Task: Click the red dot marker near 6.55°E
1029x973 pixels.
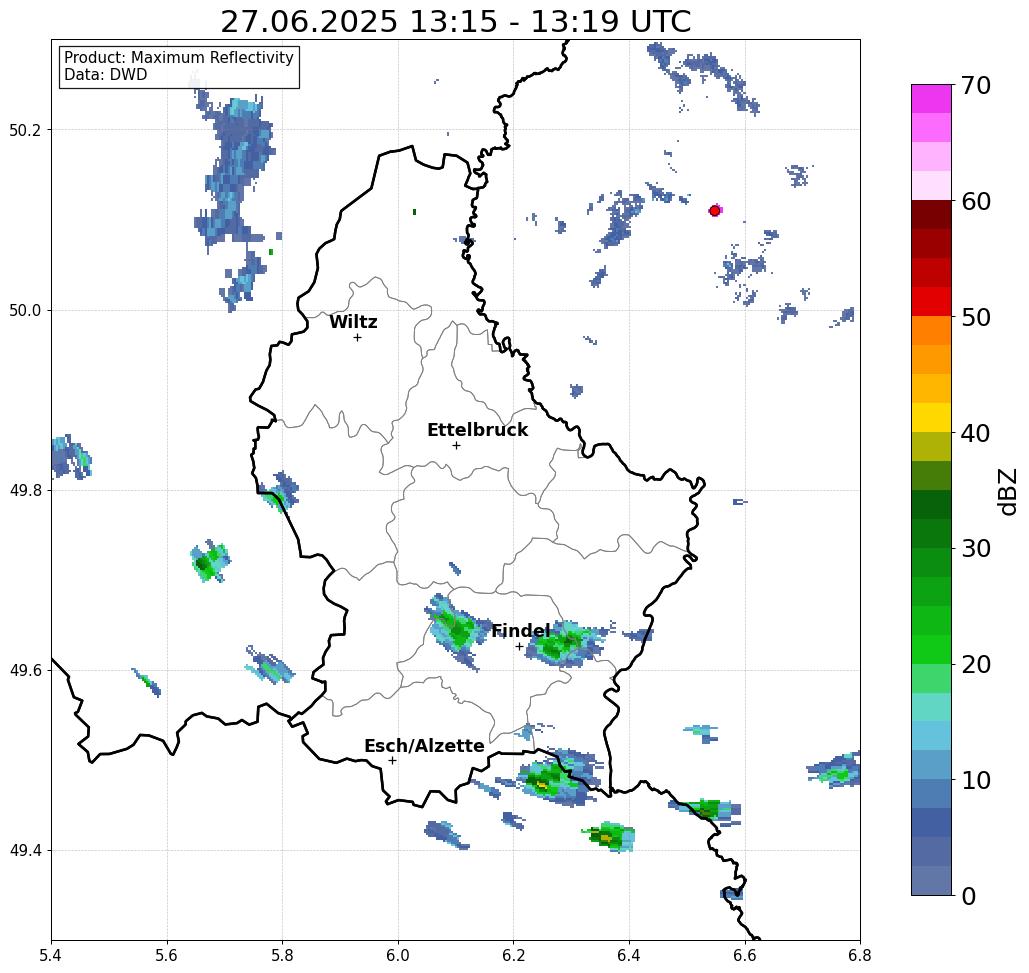Action: [715, 211]
